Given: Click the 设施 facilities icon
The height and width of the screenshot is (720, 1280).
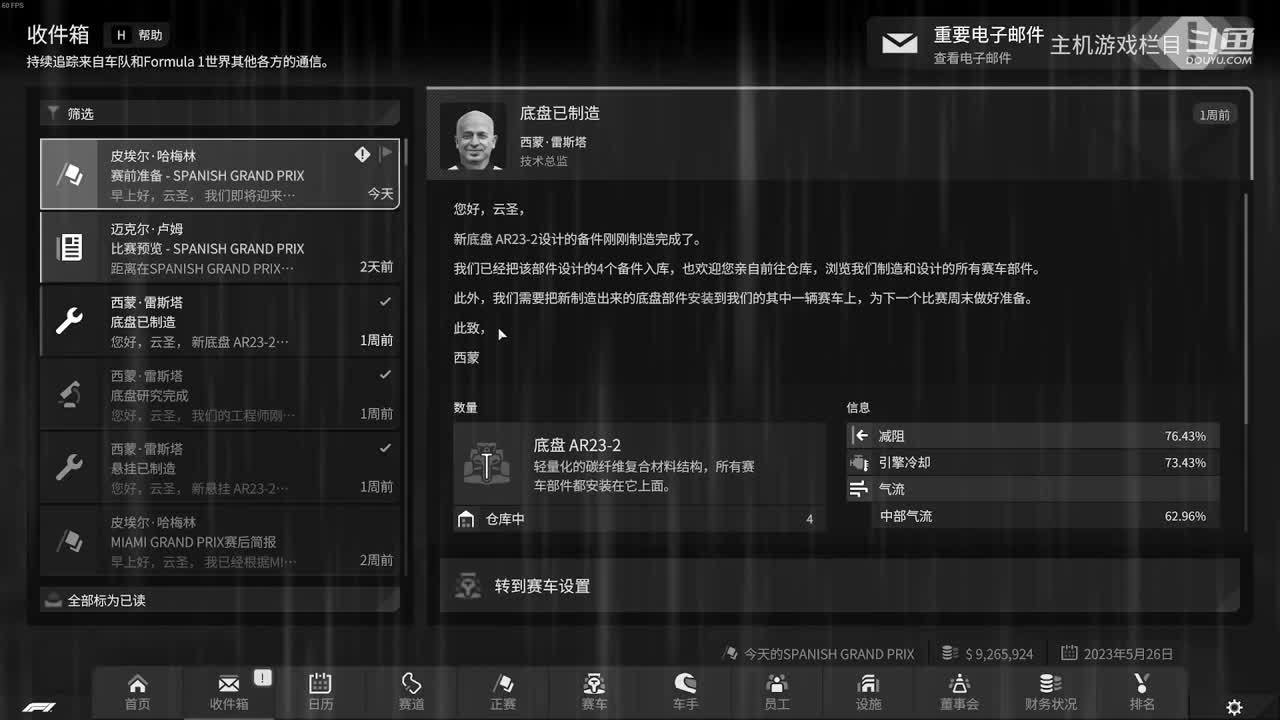Looking at the screenshot, I should [868, 683].
